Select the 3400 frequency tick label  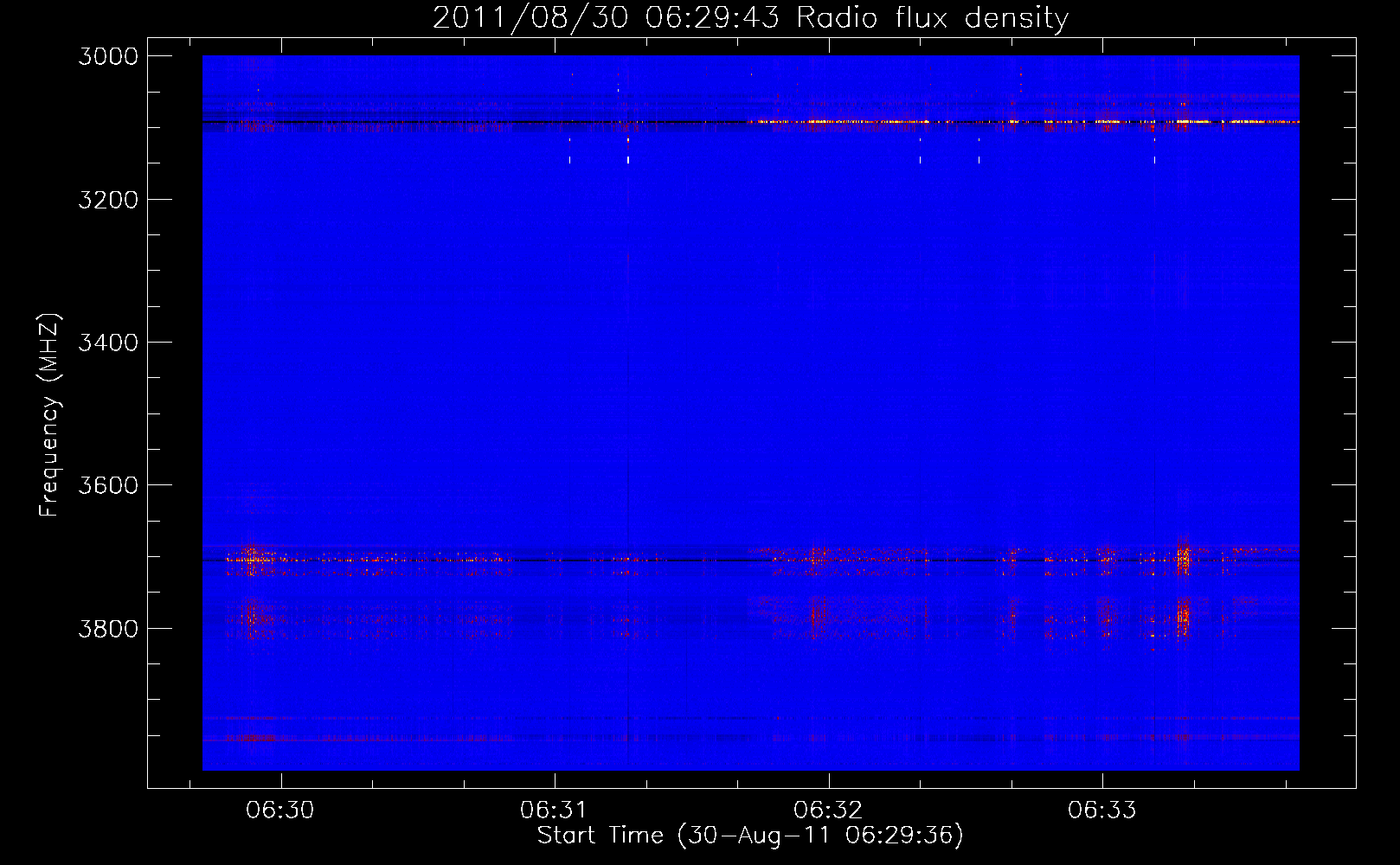108,343
